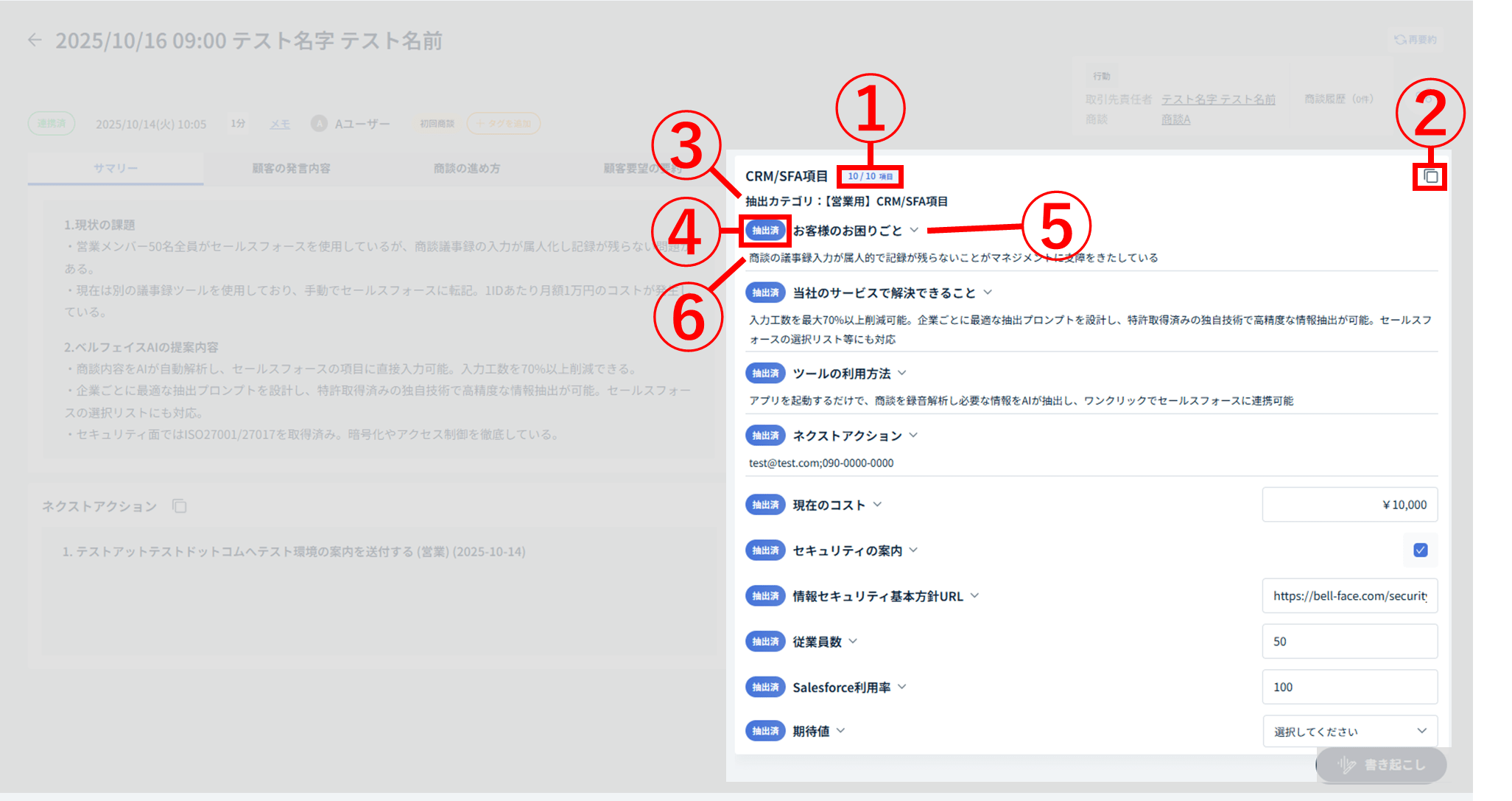Collapse the ネクストアクション item chevron
1512x801 pixels.
pos(913,435)
